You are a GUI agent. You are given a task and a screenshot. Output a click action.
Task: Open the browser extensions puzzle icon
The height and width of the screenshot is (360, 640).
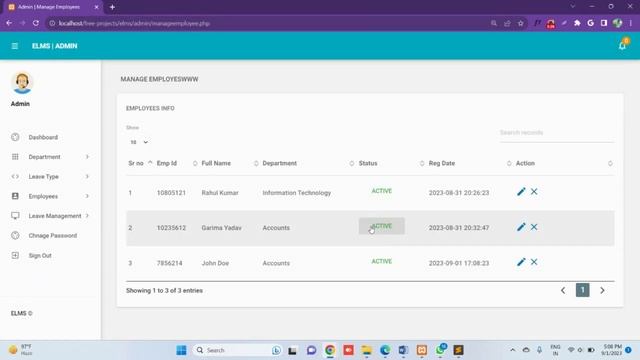click(577, 23)
